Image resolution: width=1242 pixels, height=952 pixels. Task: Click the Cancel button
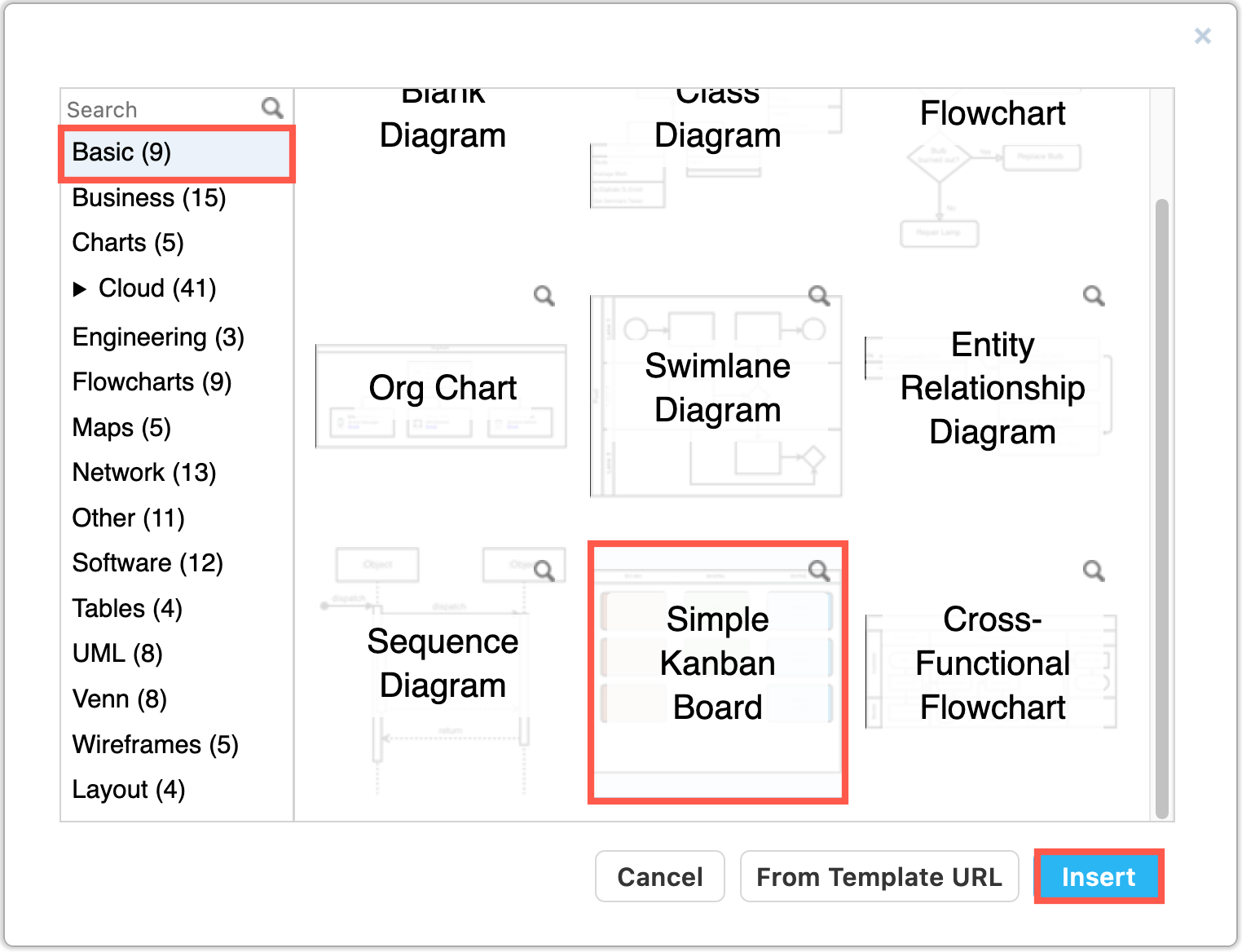point(659,877)
